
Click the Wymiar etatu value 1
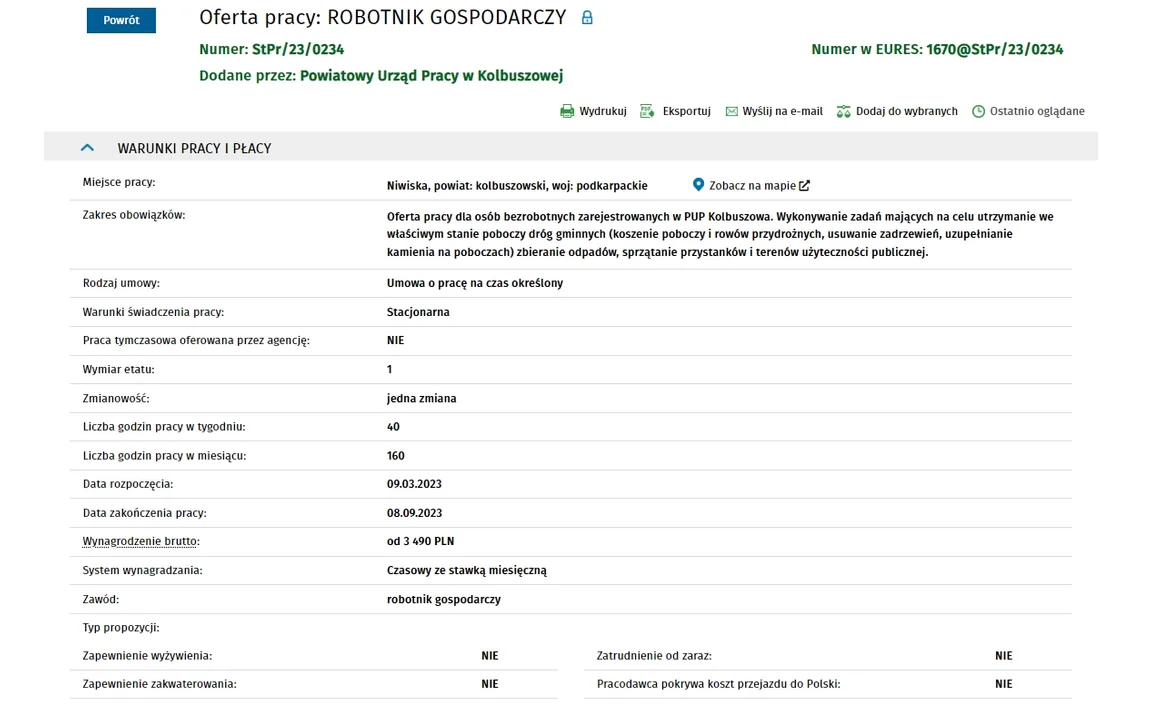(390, 369)
